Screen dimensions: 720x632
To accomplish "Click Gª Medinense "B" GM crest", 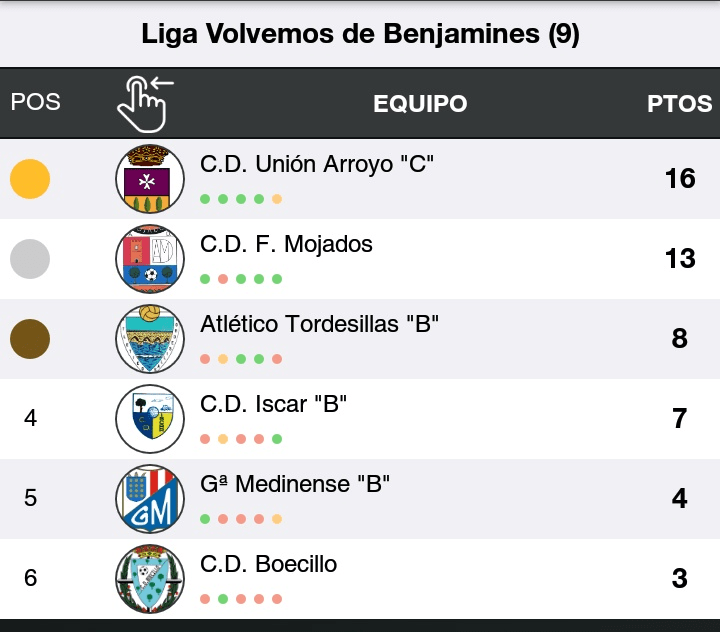I will coord(150,498).
